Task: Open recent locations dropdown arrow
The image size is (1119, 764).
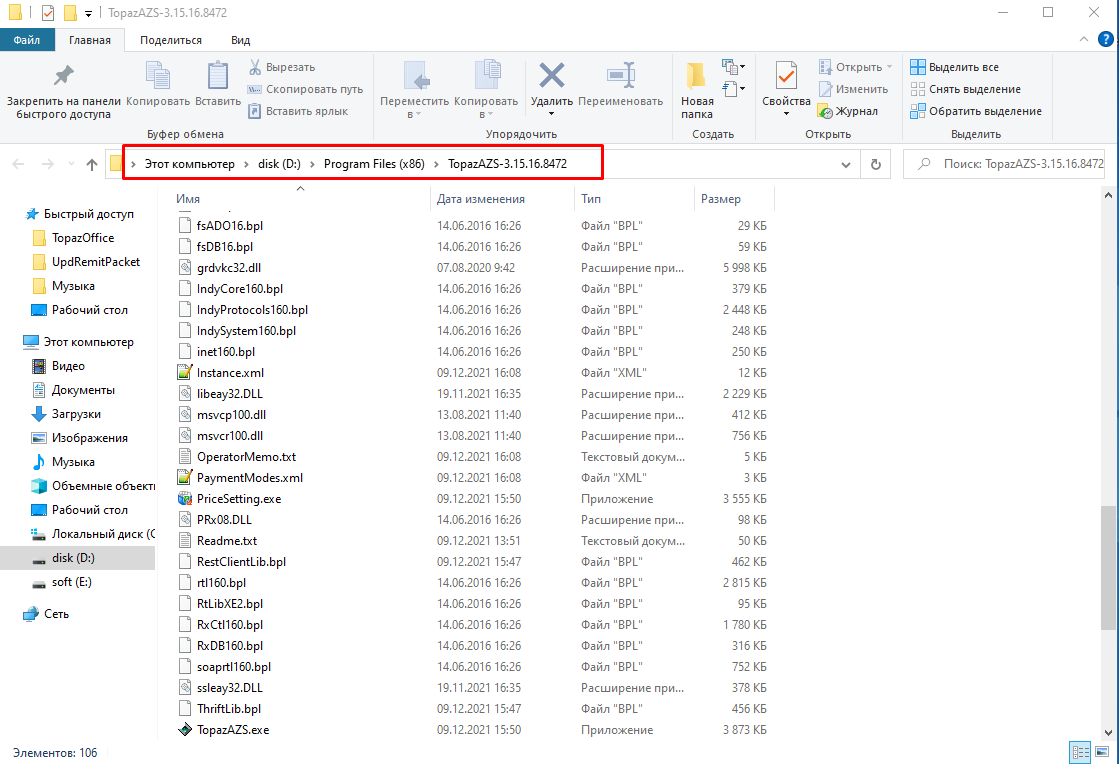Action: point(71,164)
